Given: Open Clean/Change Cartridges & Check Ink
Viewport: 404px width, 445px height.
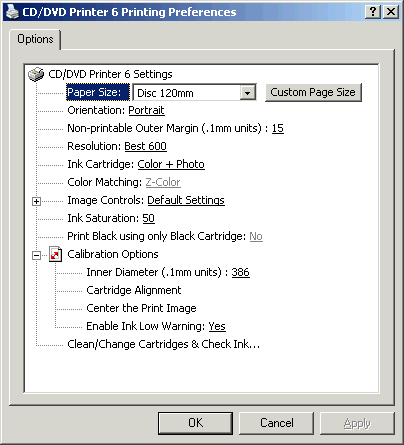Looking at the screenshot, I should [x=163, y=344].
